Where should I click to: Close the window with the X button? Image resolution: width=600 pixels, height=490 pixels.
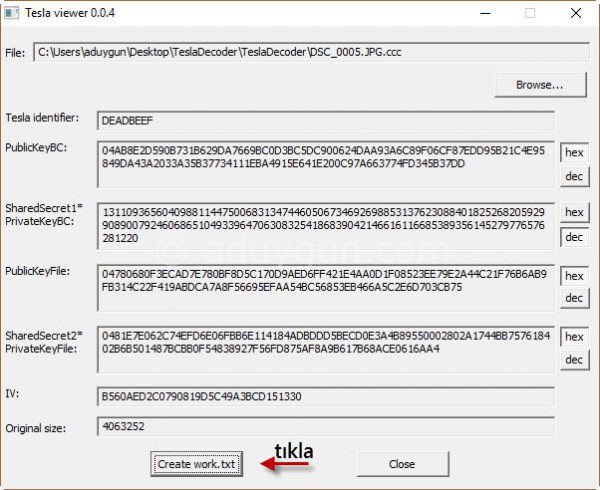[x=576, y=13]
